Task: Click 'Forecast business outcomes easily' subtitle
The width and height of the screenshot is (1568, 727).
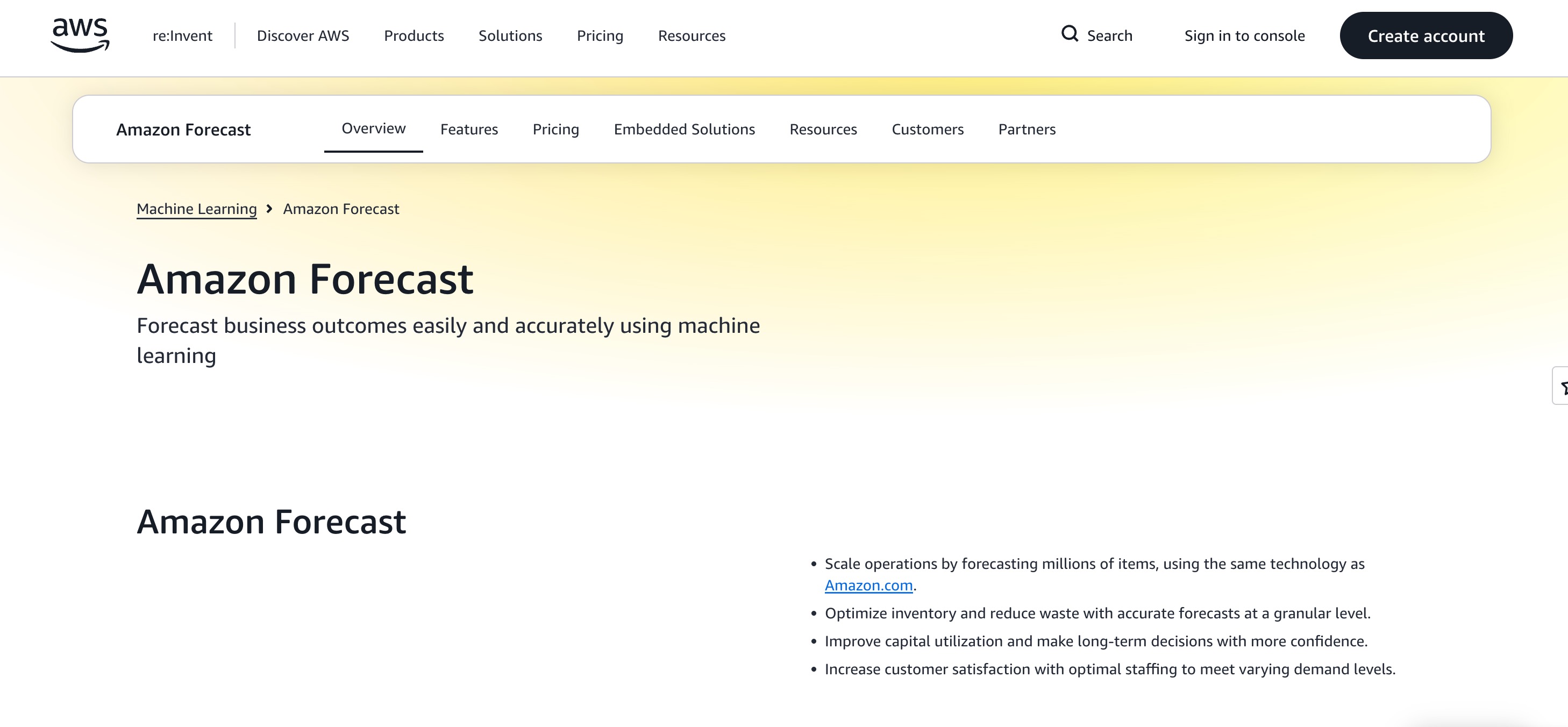Action: [x=448, y=340]
